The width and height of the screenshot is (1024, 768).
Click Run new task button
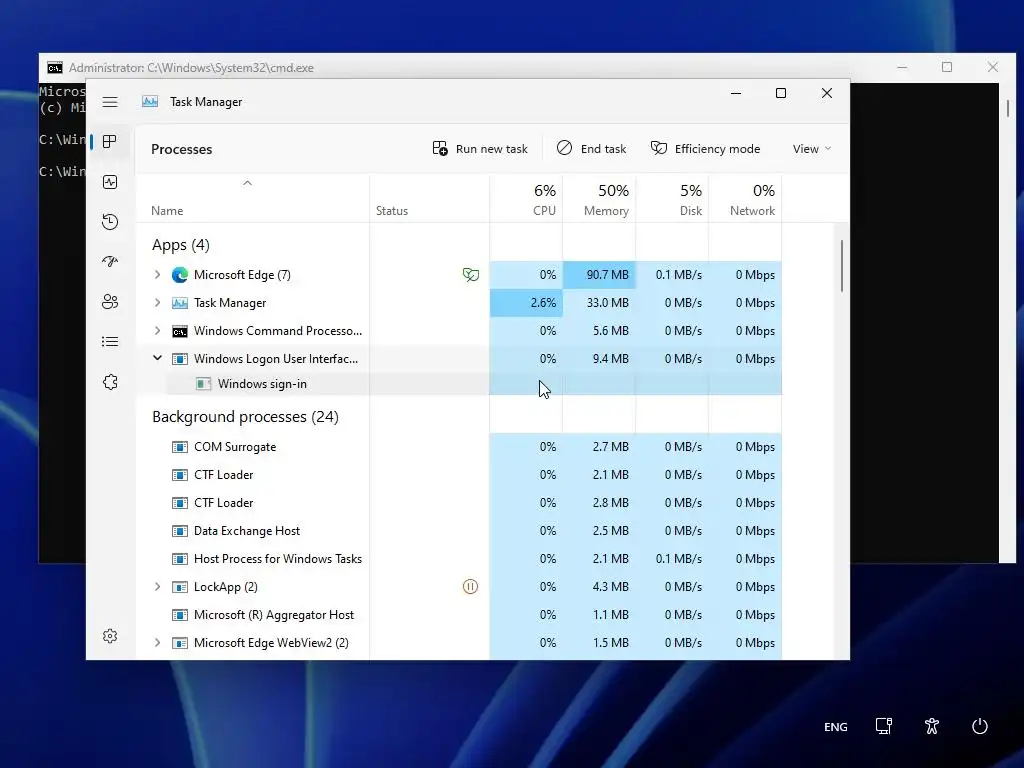(x=480, y=149)
